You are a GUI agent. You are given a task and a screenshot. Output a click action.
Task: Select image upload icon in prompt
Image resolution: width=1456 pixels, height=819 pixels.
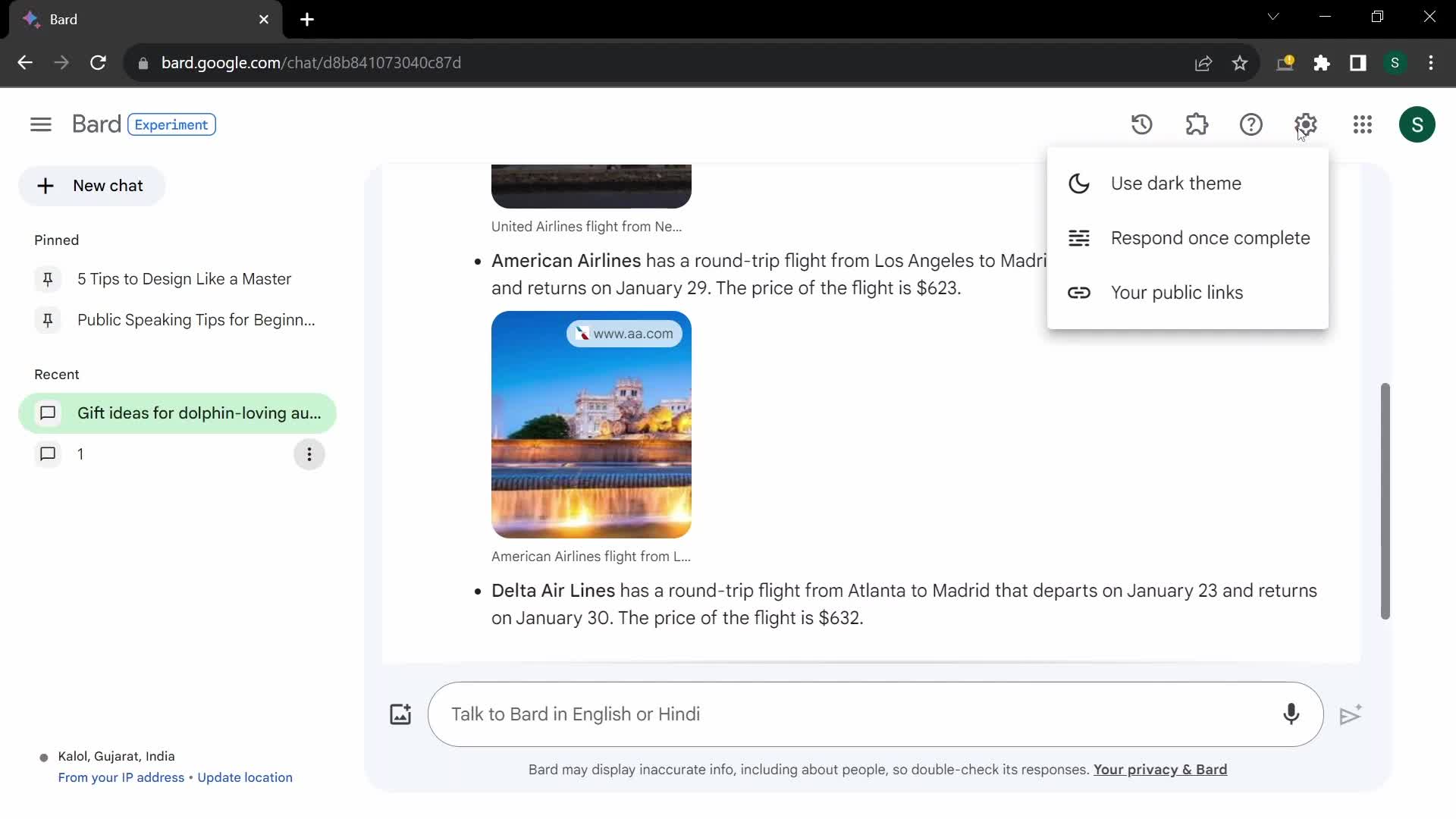tap(400, 714)
